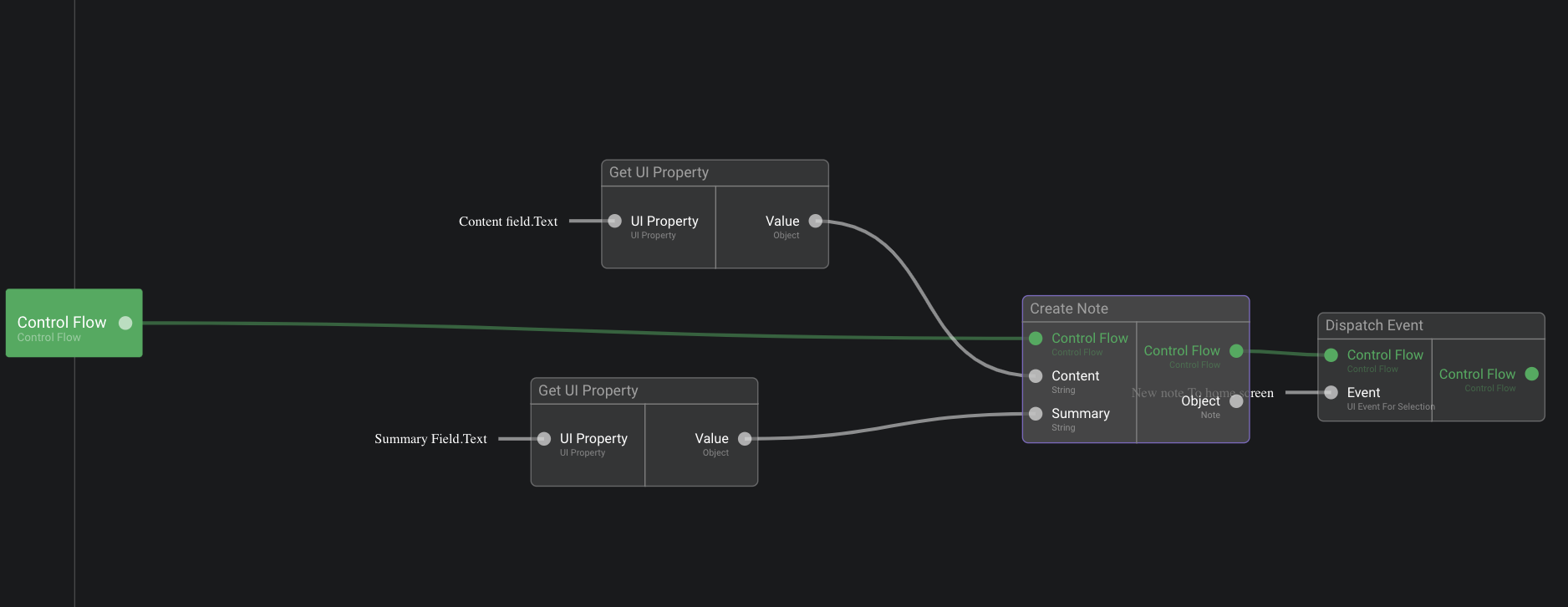Select the upper Get UI Property header
Screen dimensions: 1568x607
(x=659, y=172)
